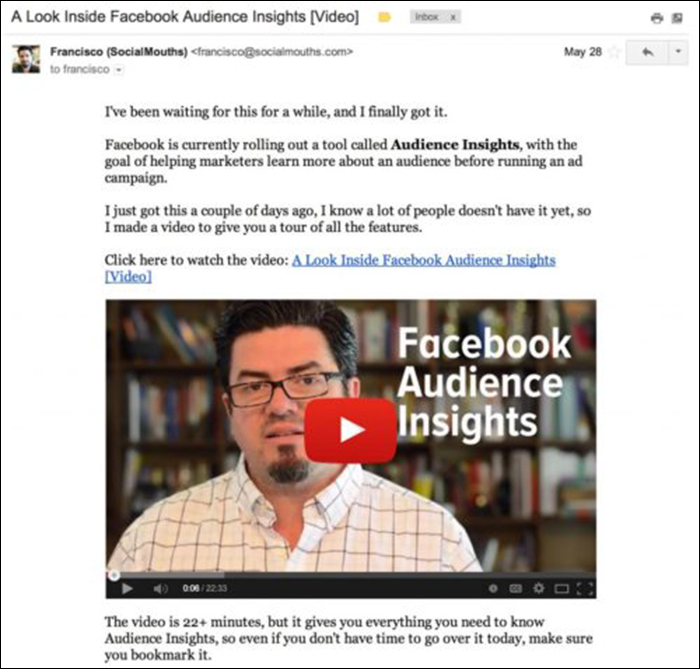Open the video settings gear
Screen dimensions: 700x669
[x=539, y=588]
